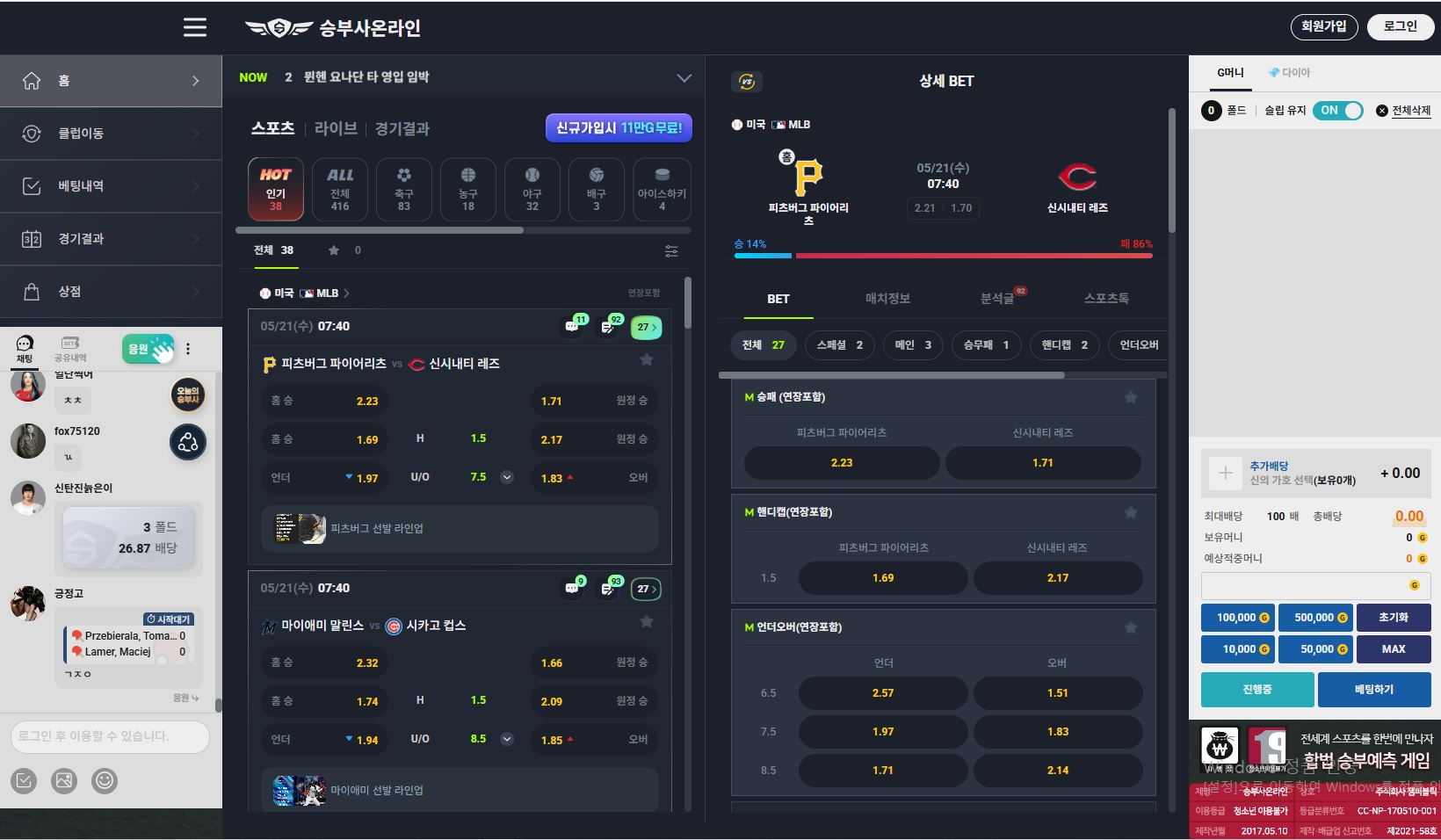The image size is (1441, 840).
Task: Favorite the 핸디캡(연장포함) market star
Action: click(x=1131, y=513)
